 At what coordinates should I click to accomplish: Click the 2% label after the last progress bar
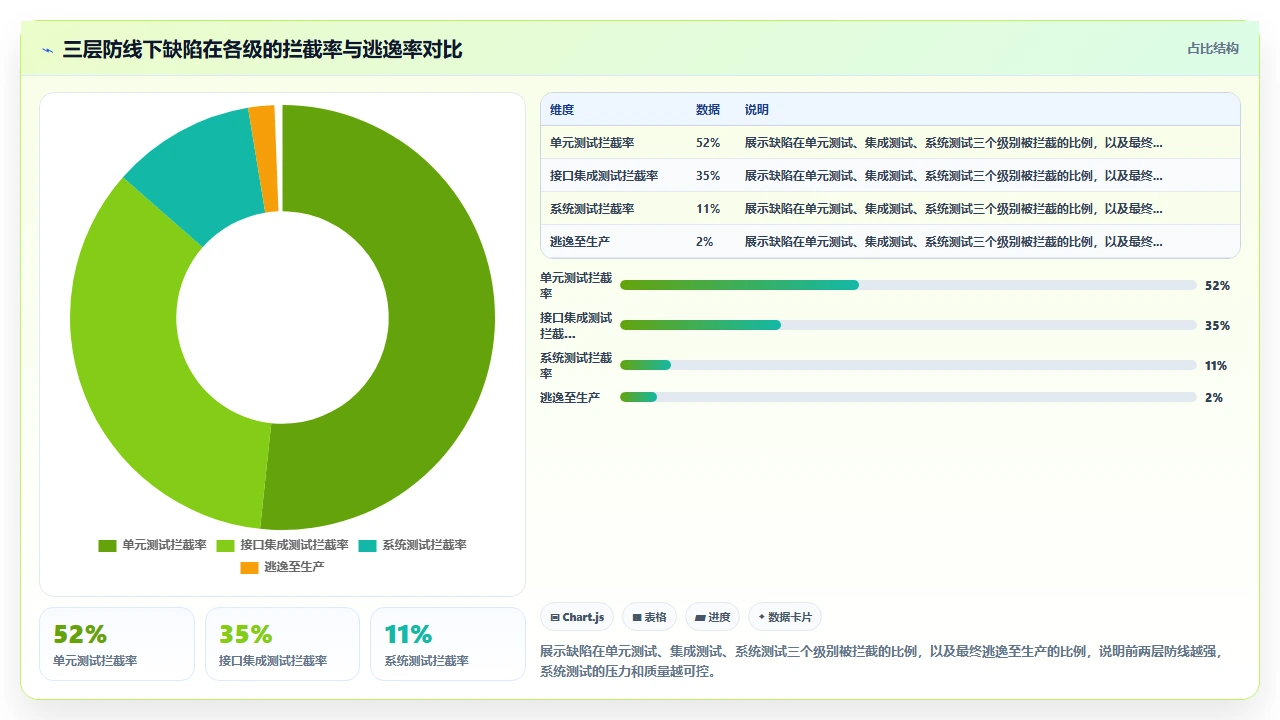coord(1213,397)
